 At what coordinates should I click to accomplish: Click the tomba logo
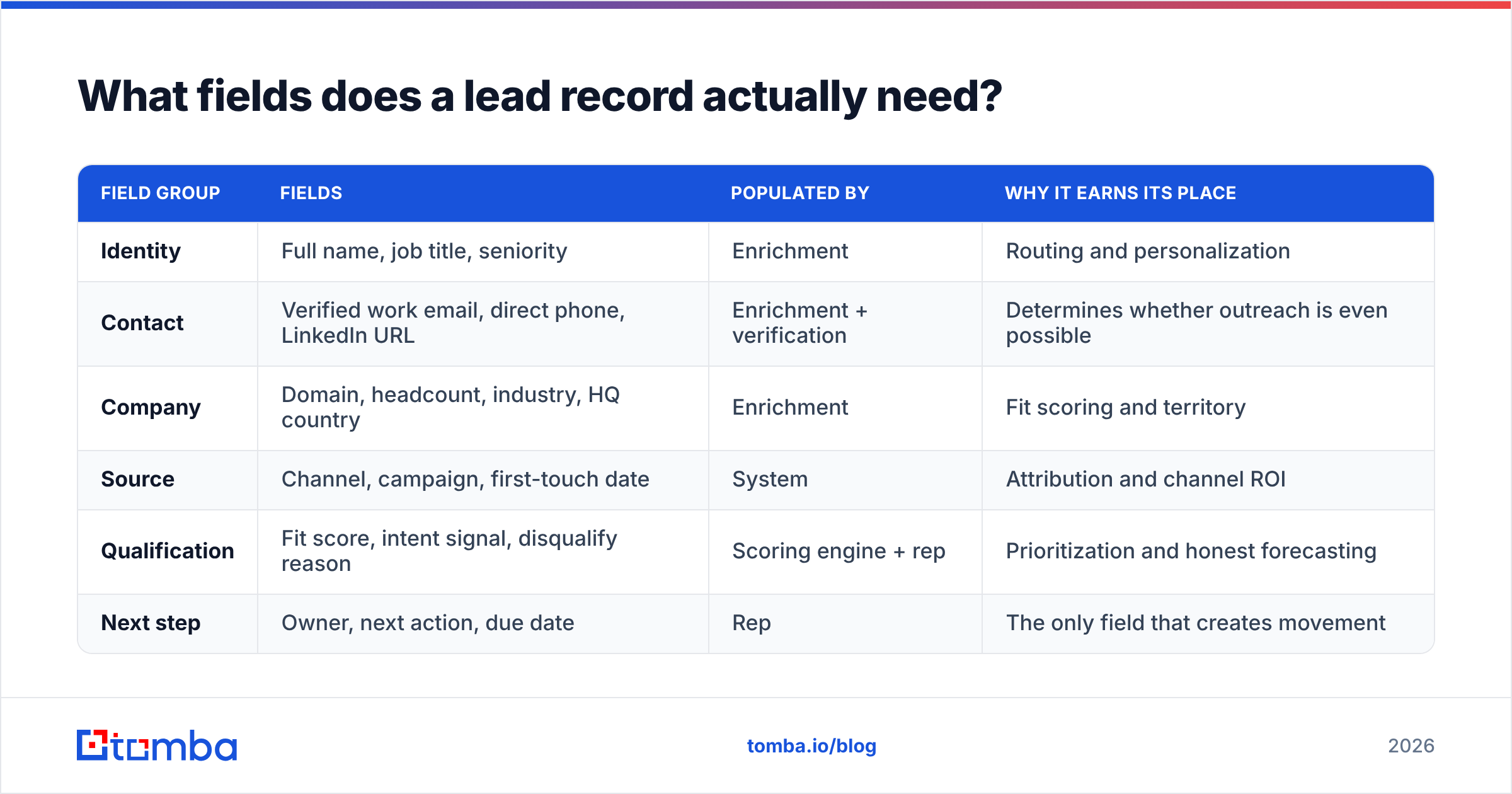tap(157, 745)
